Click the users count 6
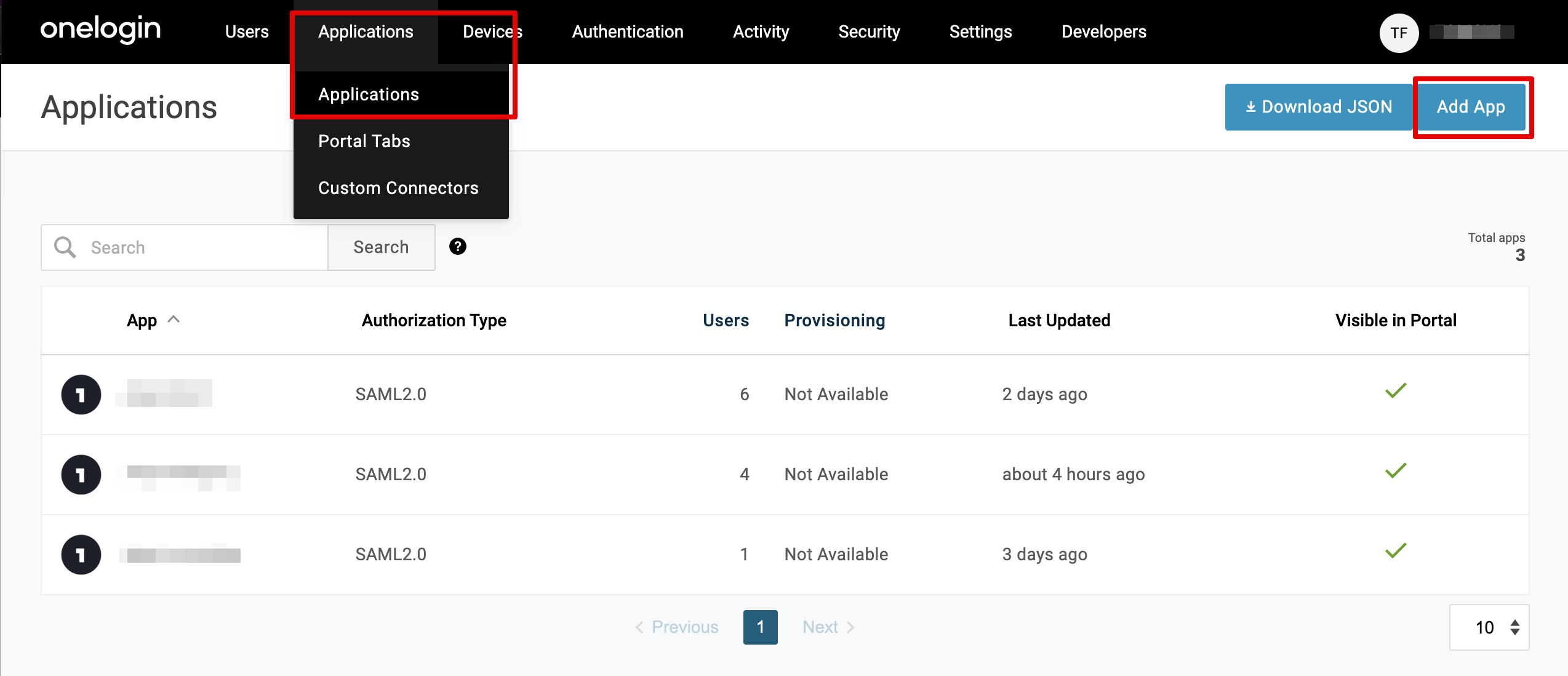The image size is (1568, 676). click(x=744, y=394)
